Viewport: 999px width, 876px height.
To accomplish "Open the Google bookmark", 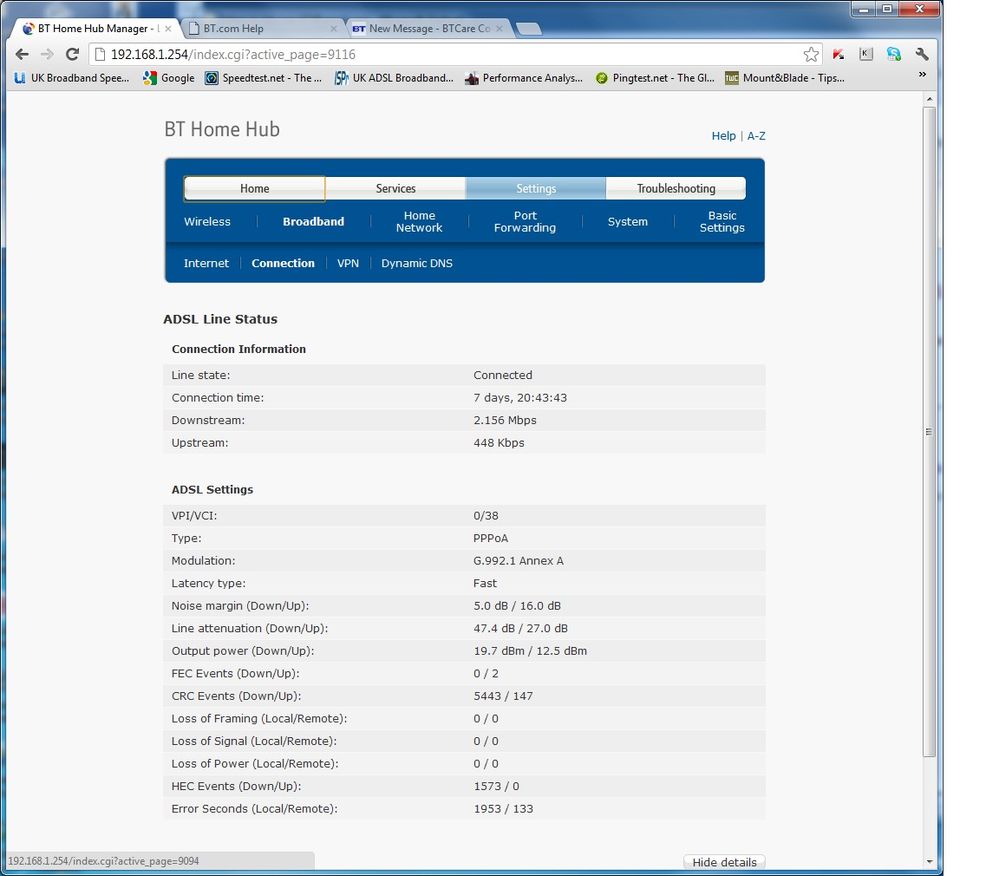I will [169, 78].
